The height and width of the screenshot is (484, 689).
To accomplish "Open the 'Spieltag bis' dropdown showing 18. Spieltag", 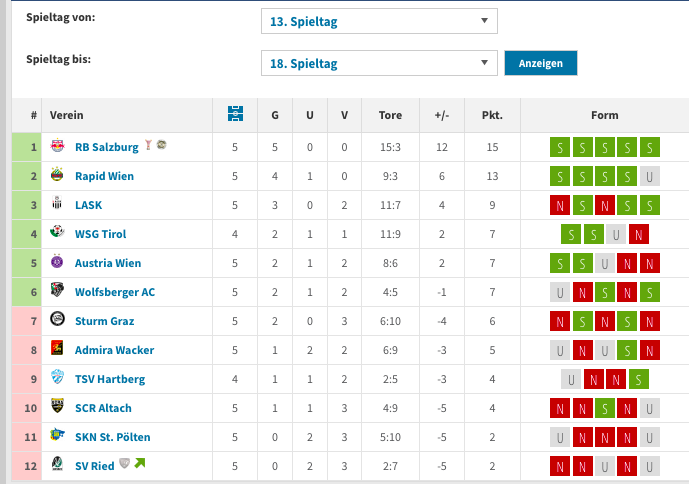I will tap(379, 63).
